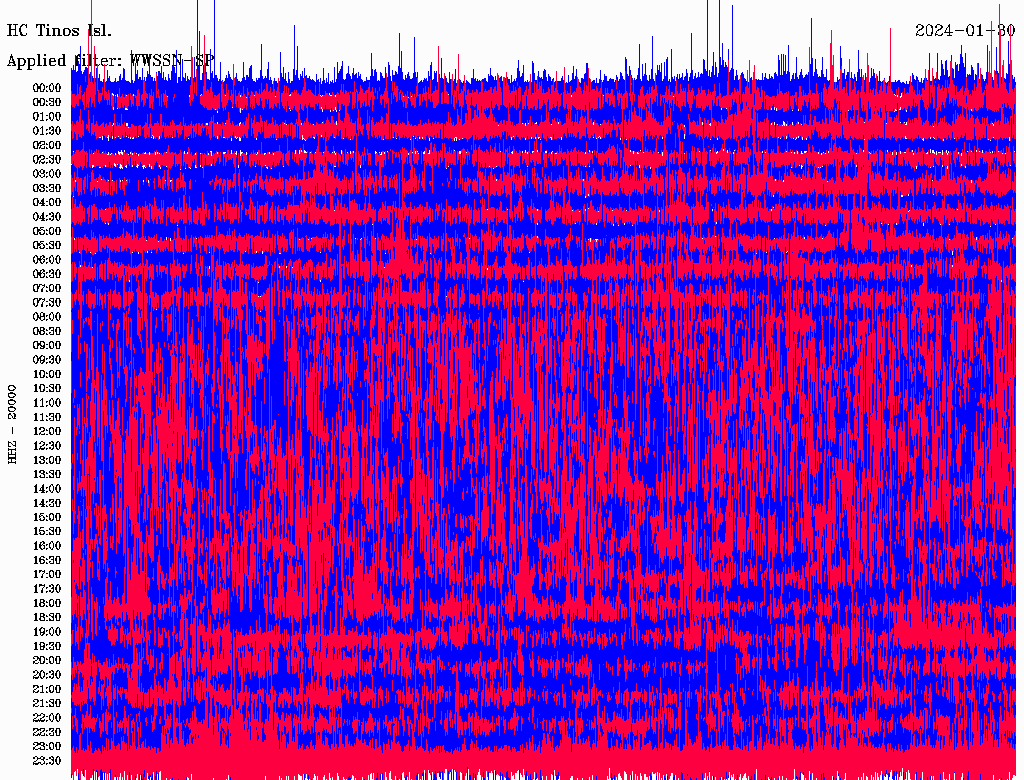The height and width of the screenshot is (780, 1024).
Task: Click the 13:00 time label
Action: pos(47,460)
